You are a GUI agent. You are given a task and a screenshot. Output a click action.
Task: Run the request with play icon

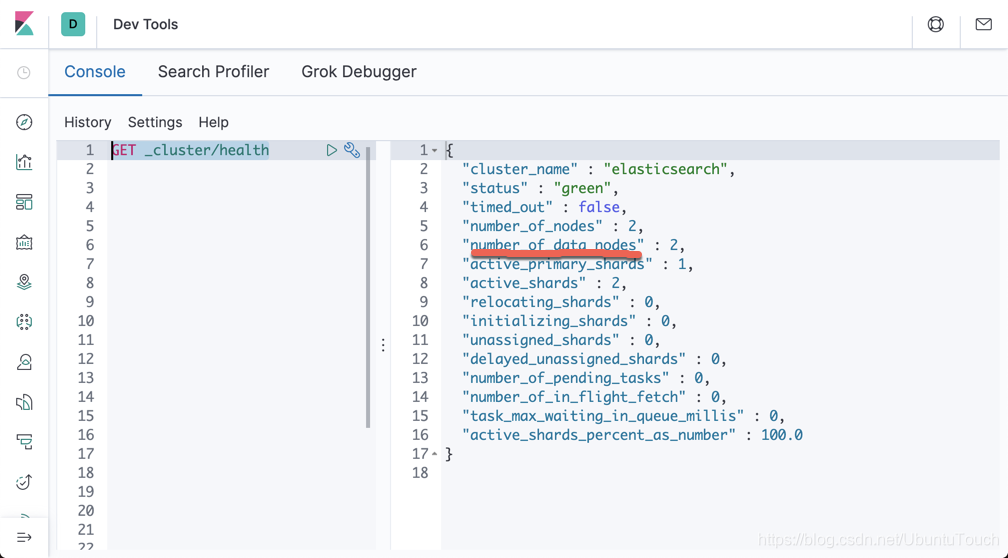(x=331, y=150)
